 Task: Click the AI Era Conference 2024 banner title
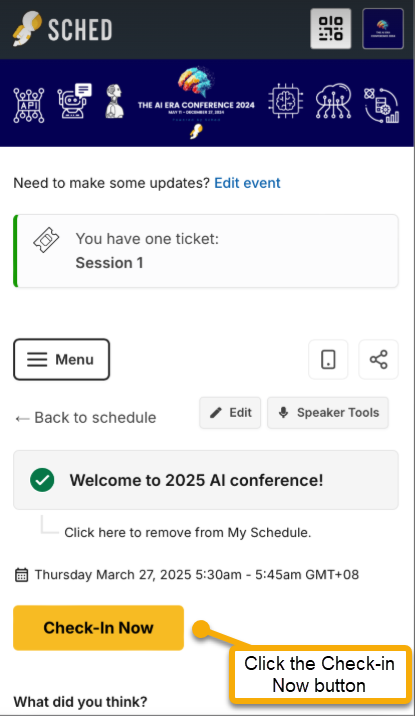pyautogui.click(x=196, y=105)
